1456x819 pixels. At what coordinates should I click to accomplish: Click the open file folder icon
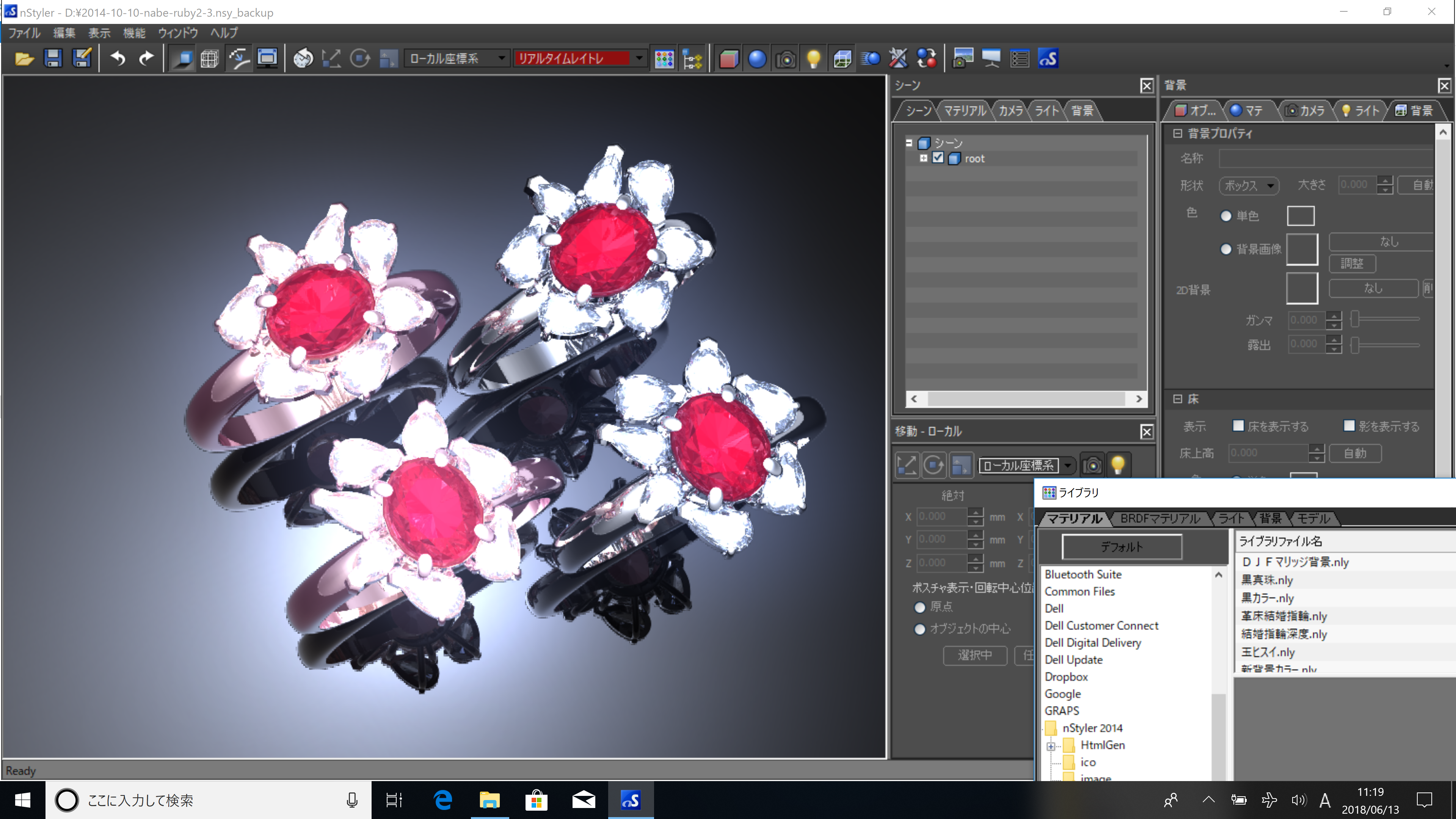(x=24, y=59)
